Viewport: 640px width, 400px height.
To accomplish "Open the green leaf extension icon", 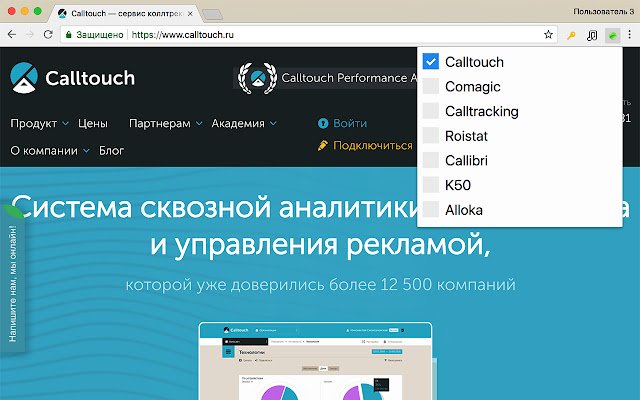I will [x=612, y=36].
